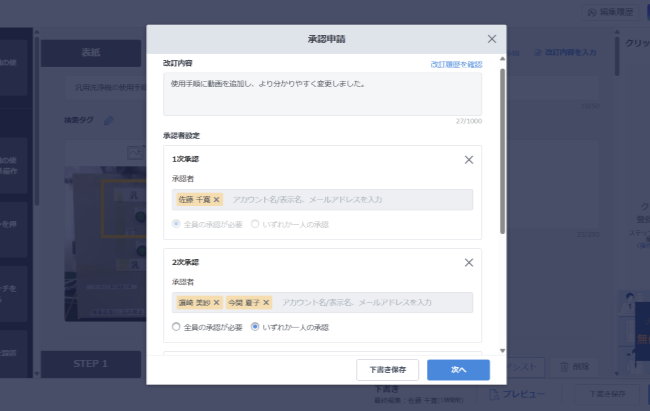
Task: Click the dialog vertical scrollbar thumb
Action: pos(502,151)
